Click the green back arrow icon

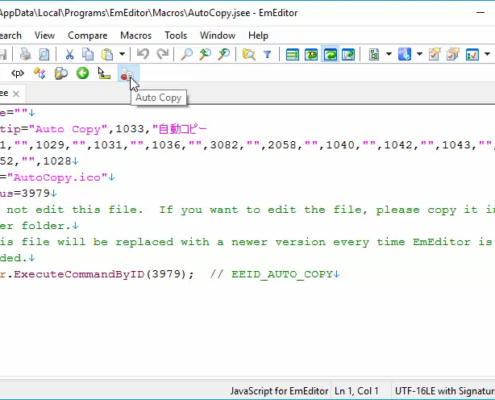[82, 73]
